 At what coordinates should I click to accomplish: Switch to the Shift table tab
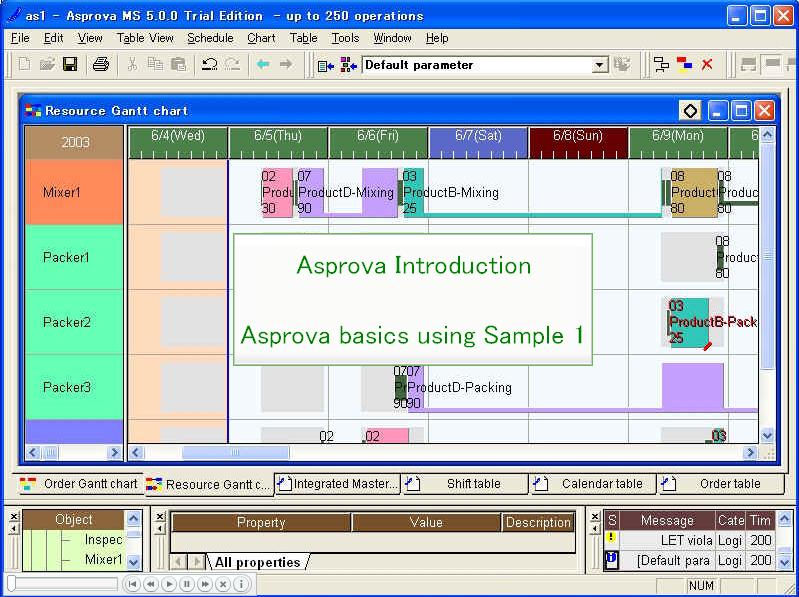[x=465, y=484]
